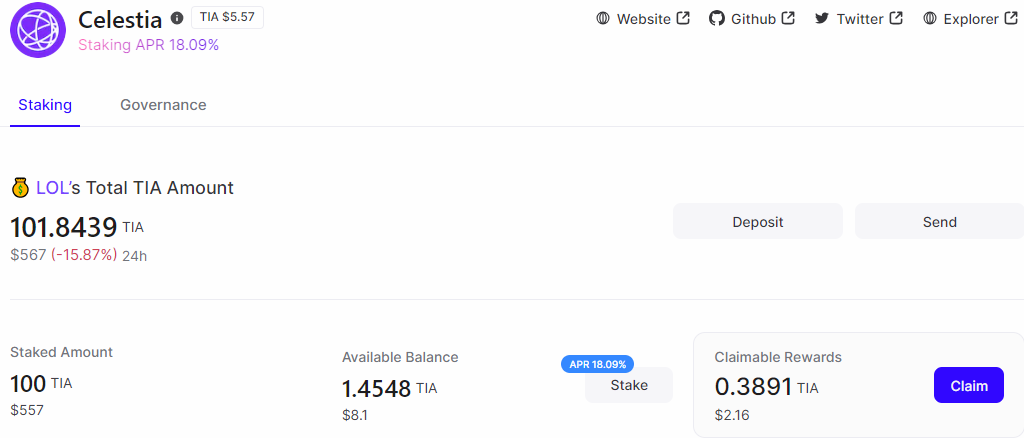This screenshot has width=1024, height=438.
Task: Click the globe icon next to Explorer
Action: click(x=930, y=18)
